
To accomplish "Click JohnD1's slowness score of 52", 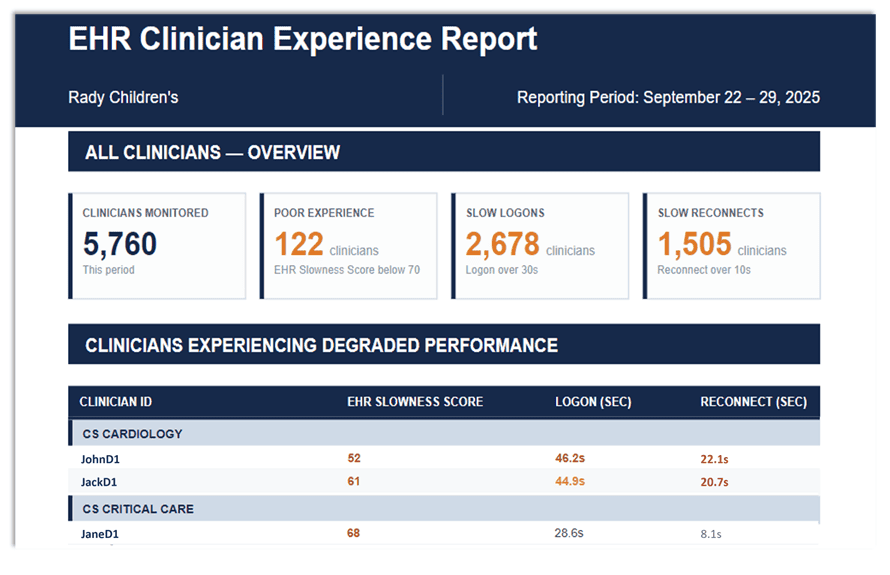I will pyautogui.click(x=354, y=458).
